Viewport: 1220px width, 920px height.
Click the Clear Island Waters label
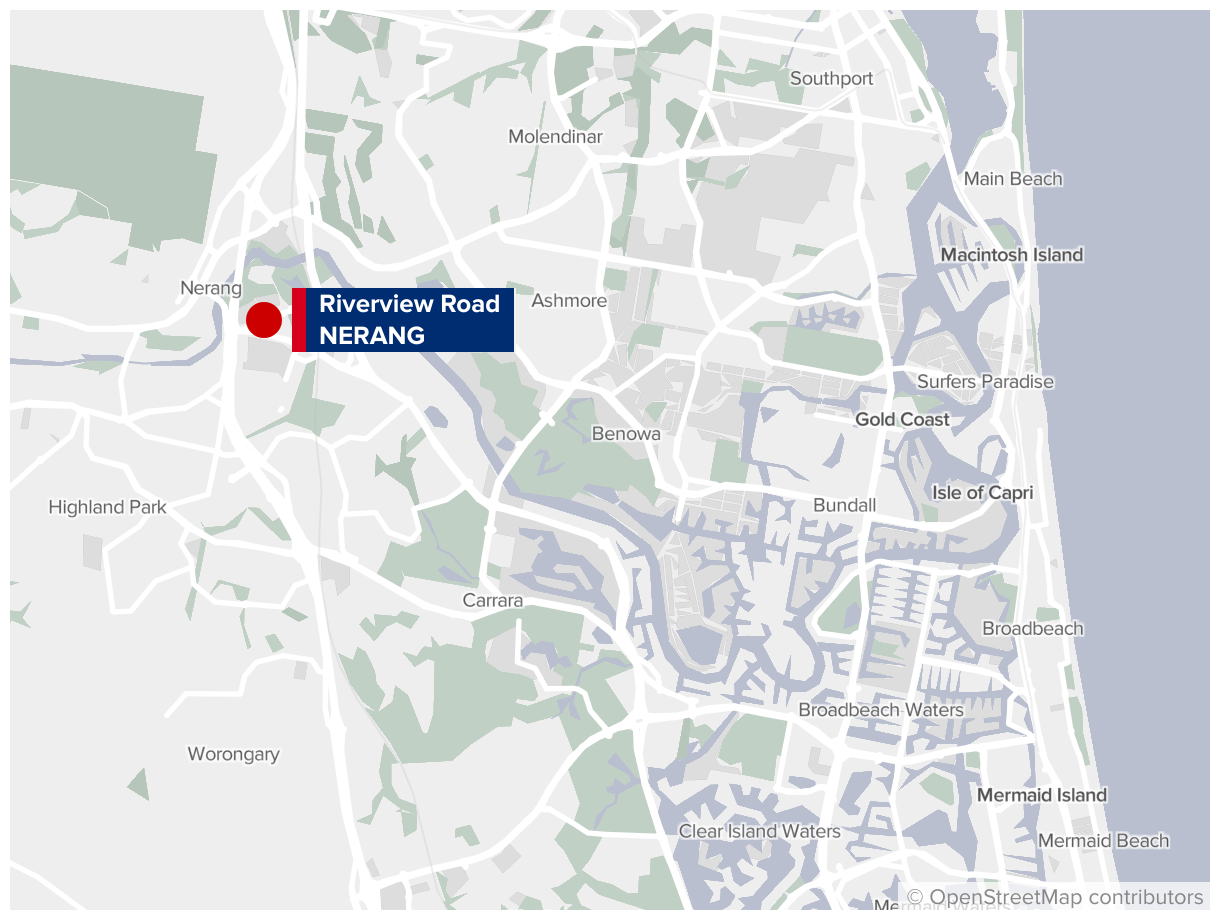point(760,831)
